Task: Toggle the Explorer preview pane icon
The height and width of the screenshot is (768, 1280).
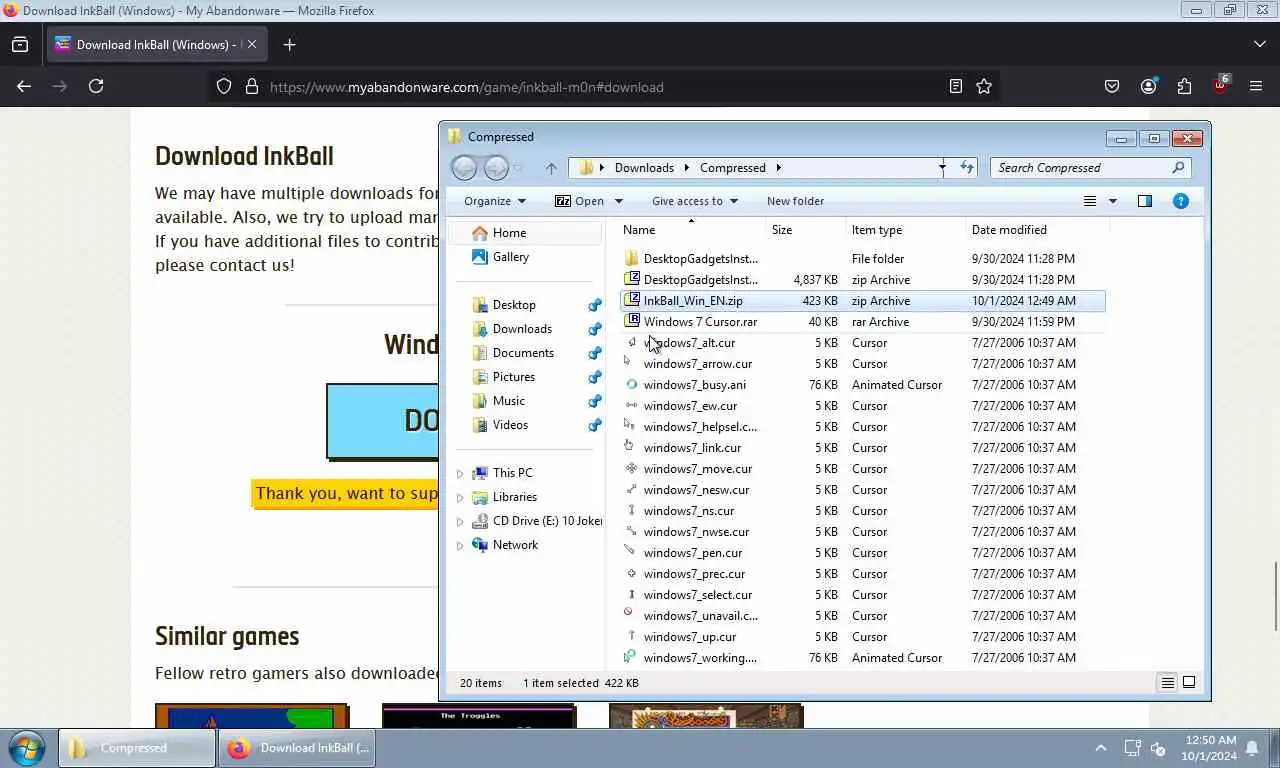Action: coord(1145,201)
